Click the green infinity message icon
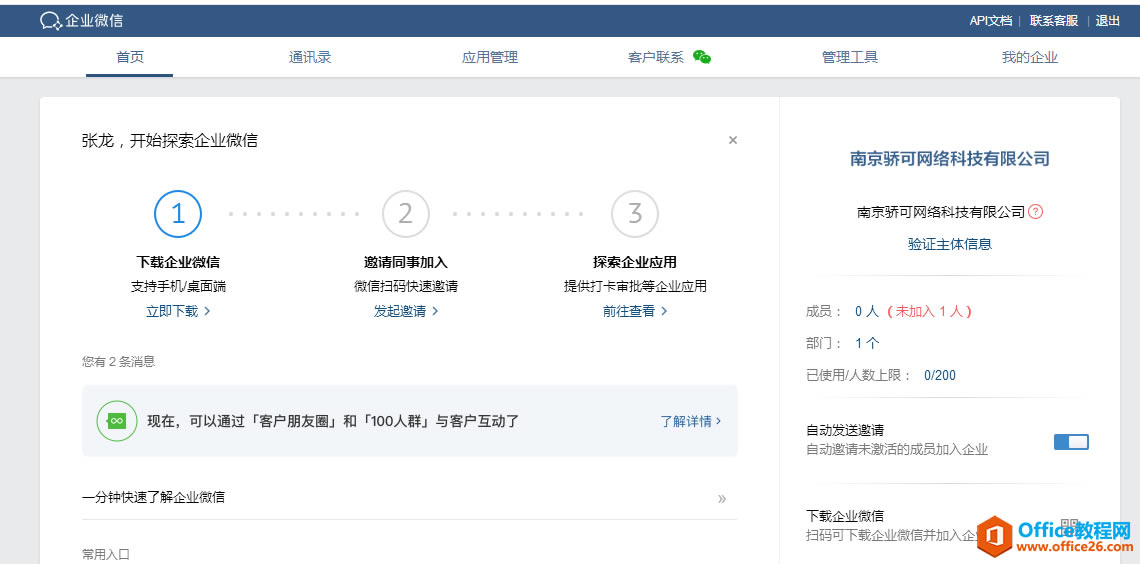1140x564 pixels. [x=117, y=421]
